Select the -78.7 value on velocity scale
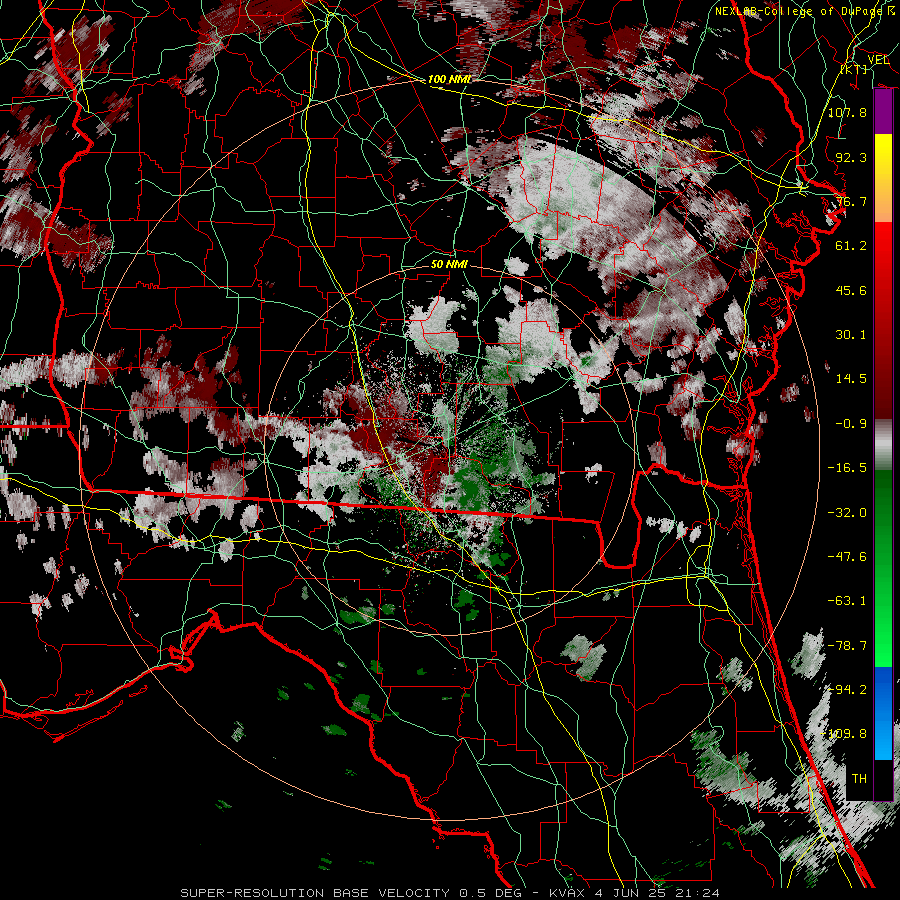 point(847,646)
